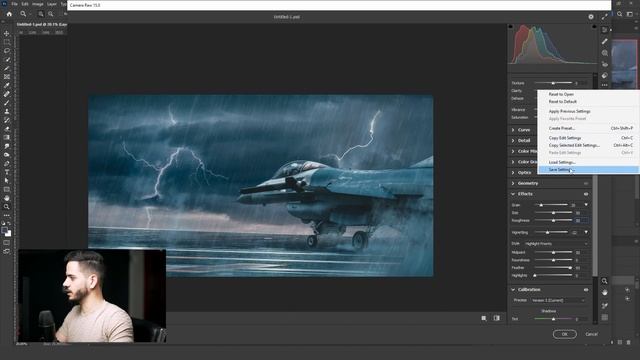Select the Hand tool in Photoshop toolbar
The height and width of the screenshot is (360, 640).
[7, 198]
